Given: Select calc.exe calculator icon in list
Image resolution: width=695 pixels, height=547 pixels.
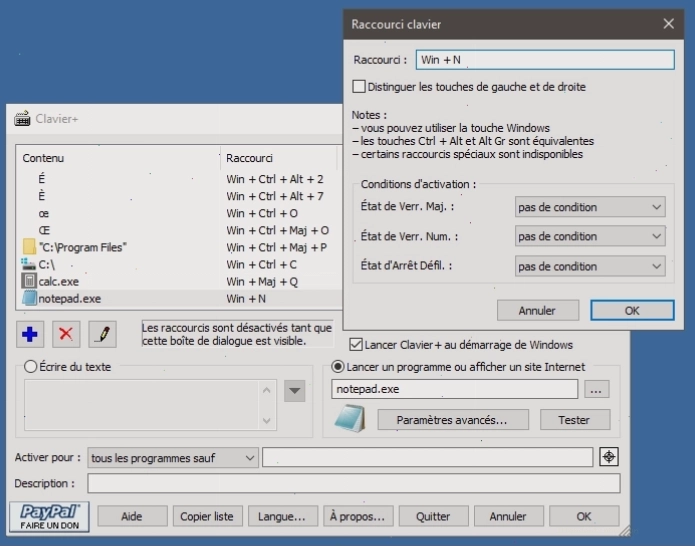Looking at the screenshot, I should pos(29,281).
